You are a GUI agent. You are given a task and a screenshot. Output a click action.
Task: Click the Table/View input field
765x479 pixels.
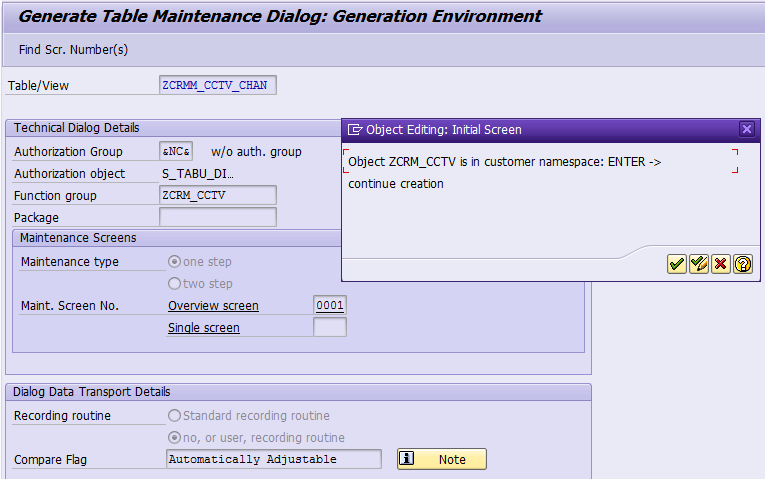[218, 85]
